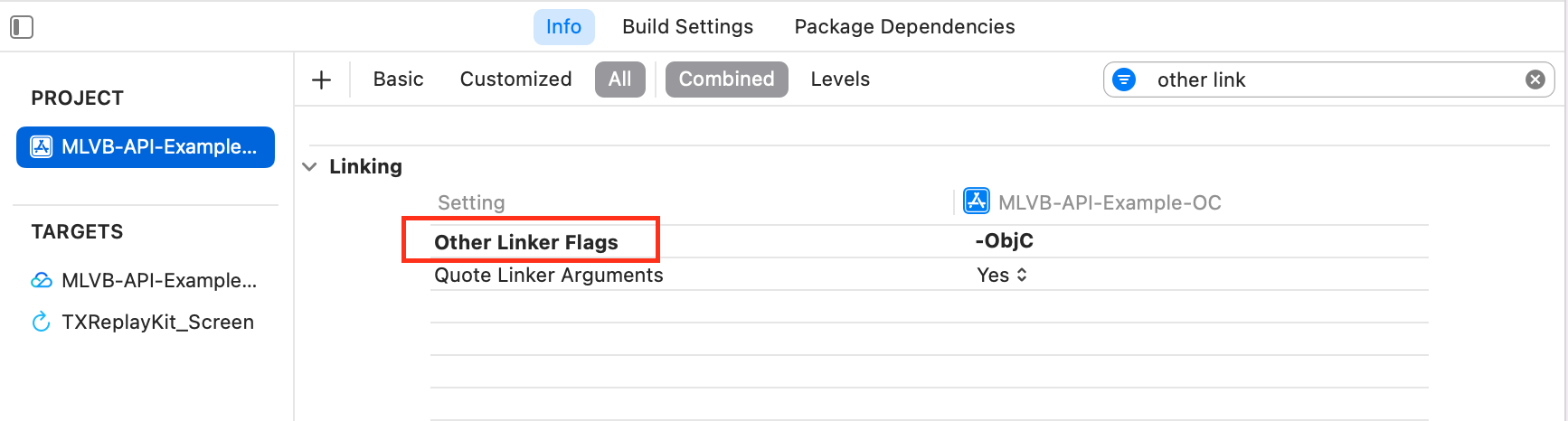Image resolution: width=1568 pixels, height=421 pixels.
Task: Click the TXReplayKit_Screen target icon
Action: pyautogui.click(x=42, y=322)
